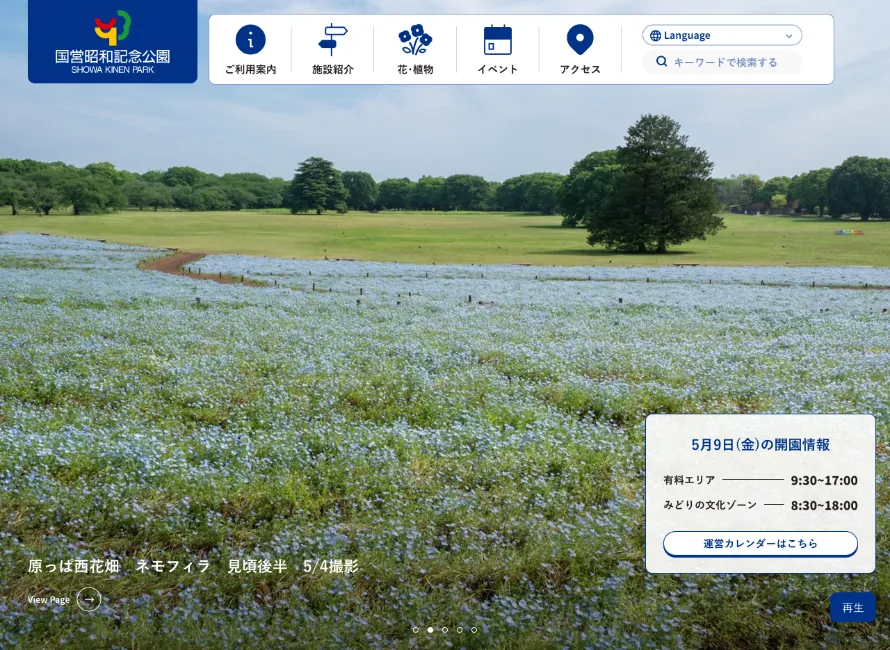
Task: Click the magnifier search icon
Action: click(661, 61)
